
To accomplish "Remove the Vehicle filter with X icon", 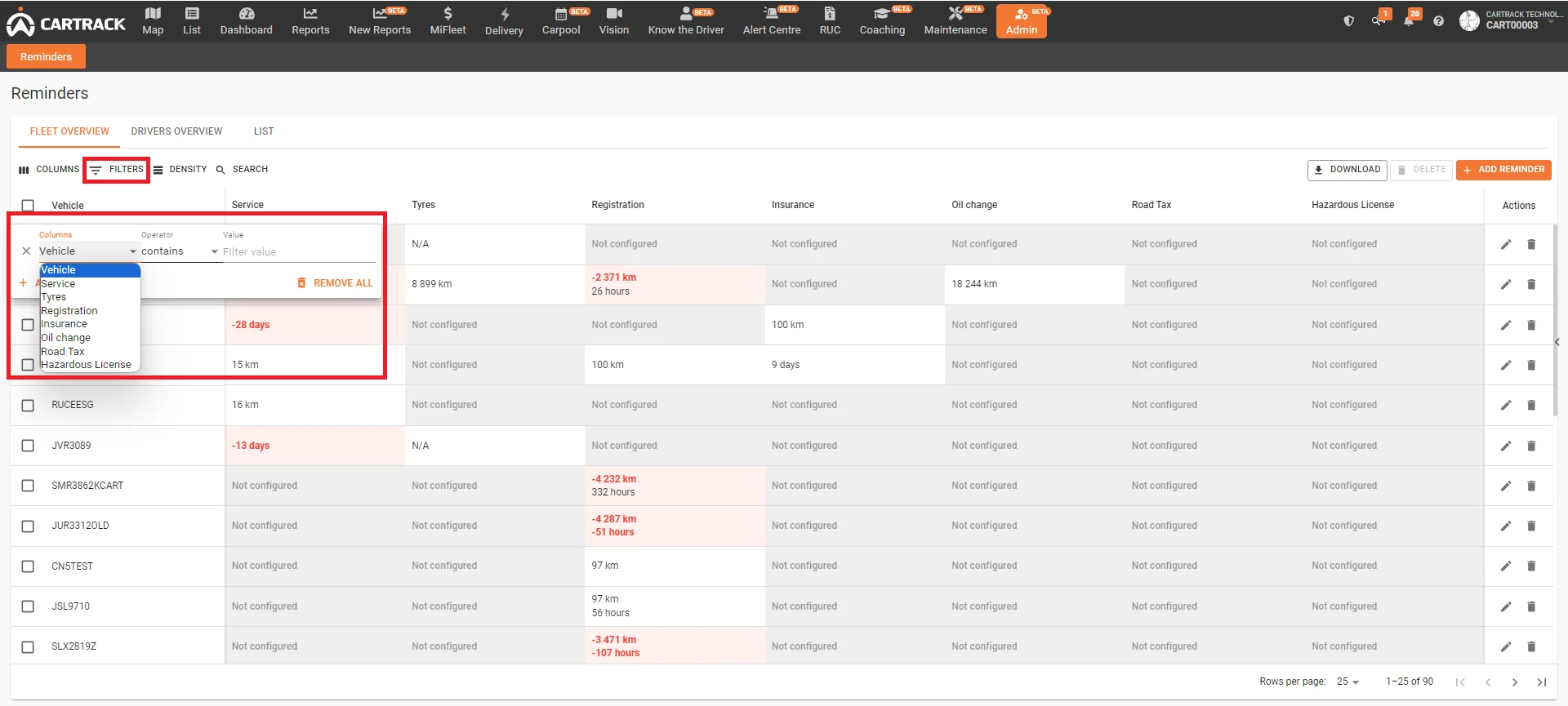I will tap(26, 251).
